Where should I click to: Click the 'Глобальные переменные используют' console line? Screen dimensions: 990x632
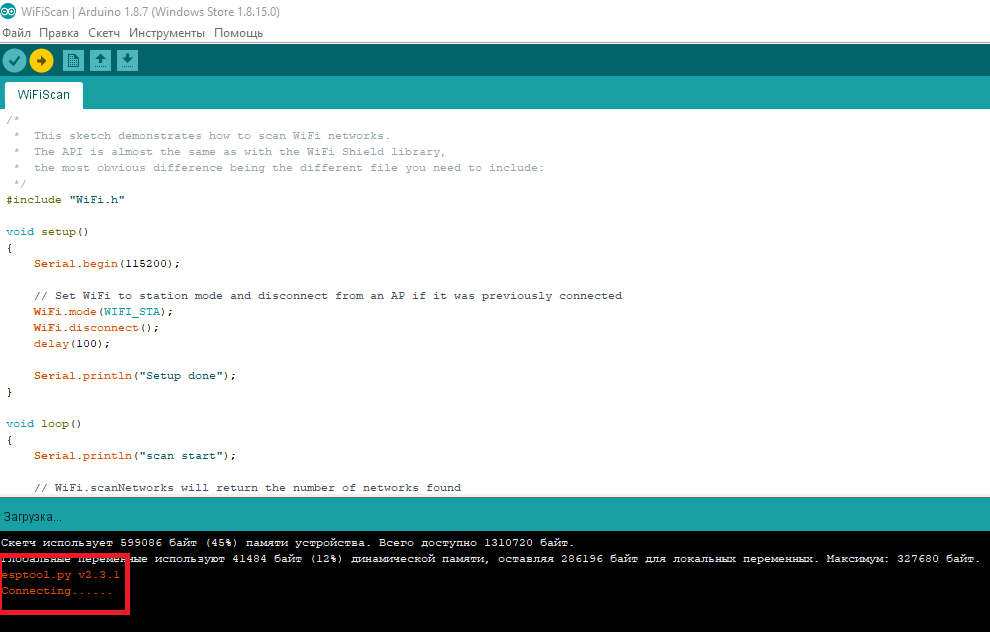[490, 559]
